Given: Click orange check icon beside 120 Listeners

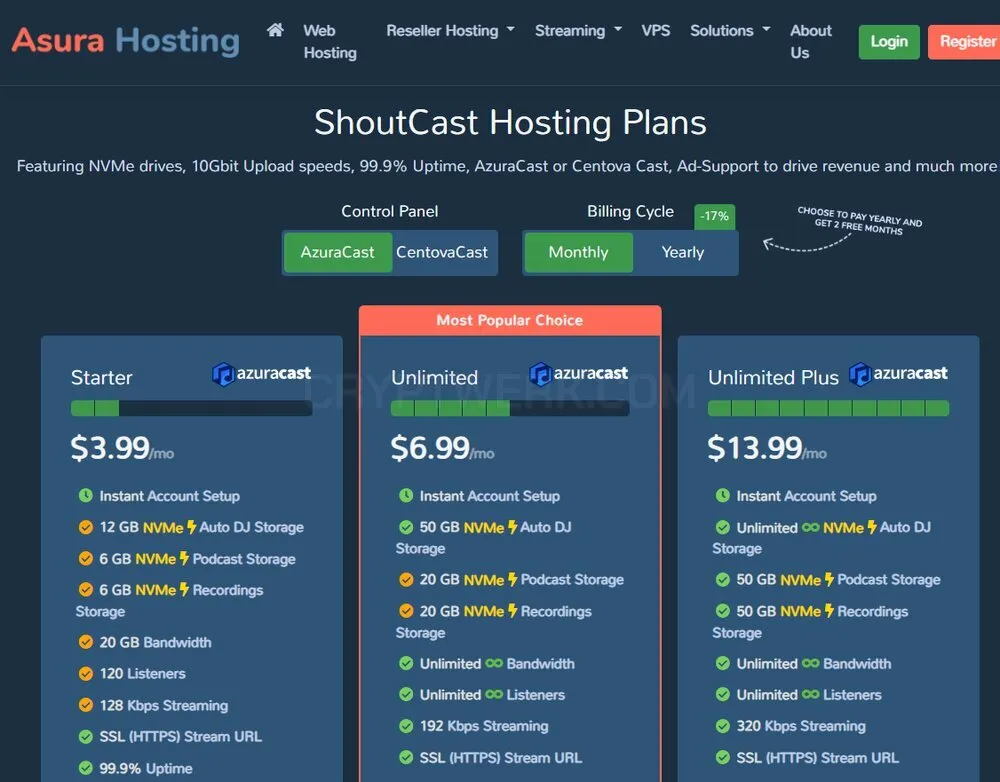Looking at the screenshot, I should click(x=85, y=674).
